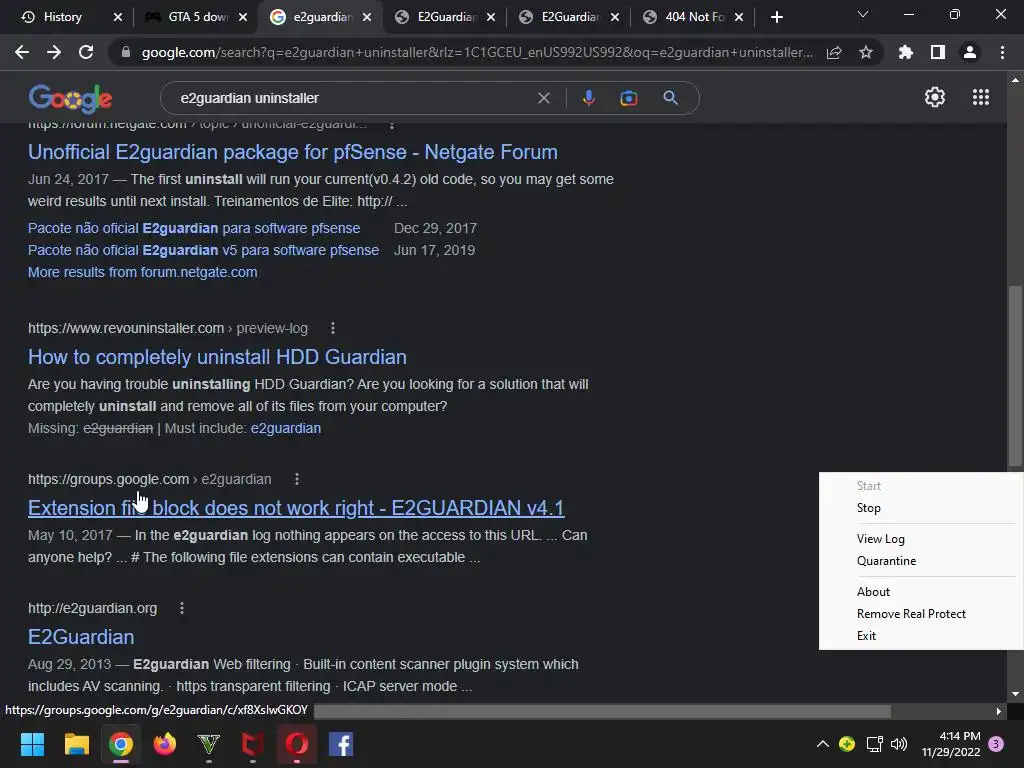This screenshot has height=768, width=1024.
Task: Open options for groups.google.com result
Action: pyautogui.click(x=296, y=479)
